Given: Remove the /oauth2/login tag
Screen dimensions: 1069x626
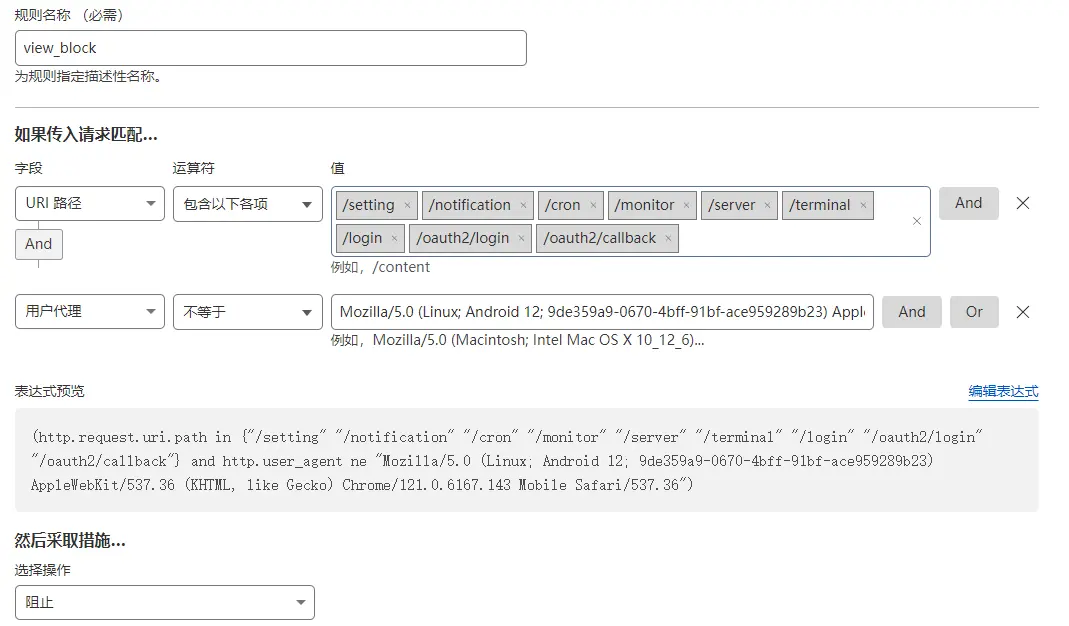Looking at the screenshot, I should [521, 238].
